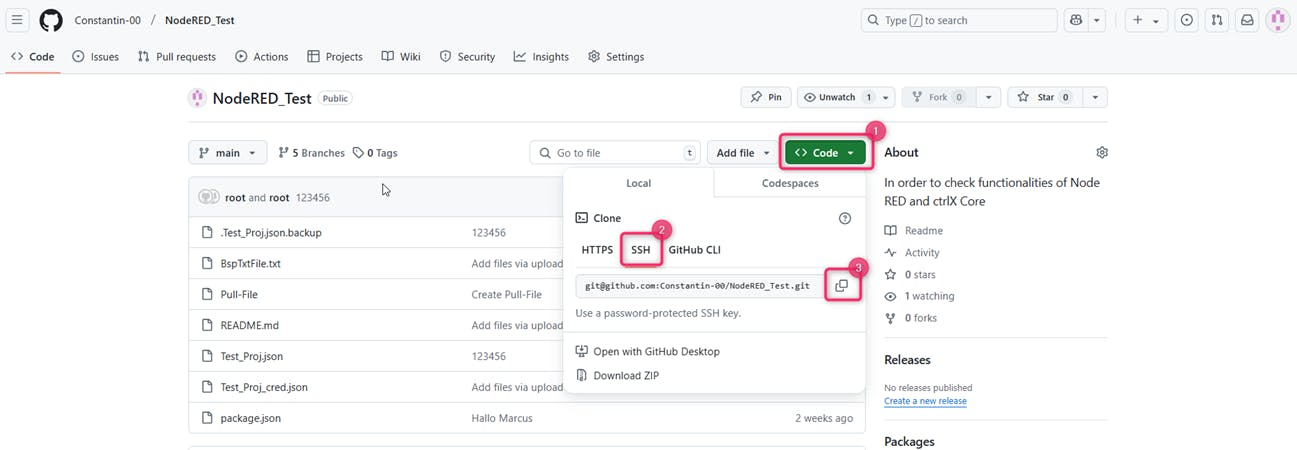
Task: Switch to the Codespaces tab
Action: pyautogui.click(x=789, y=184)
